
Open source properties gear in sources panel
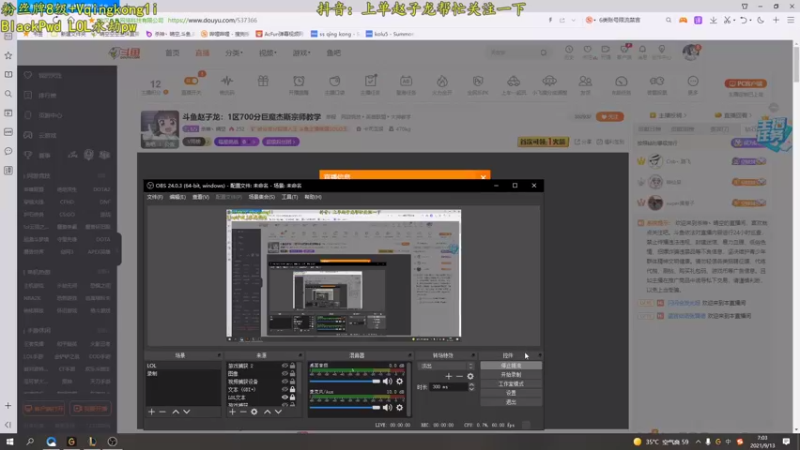254,412
